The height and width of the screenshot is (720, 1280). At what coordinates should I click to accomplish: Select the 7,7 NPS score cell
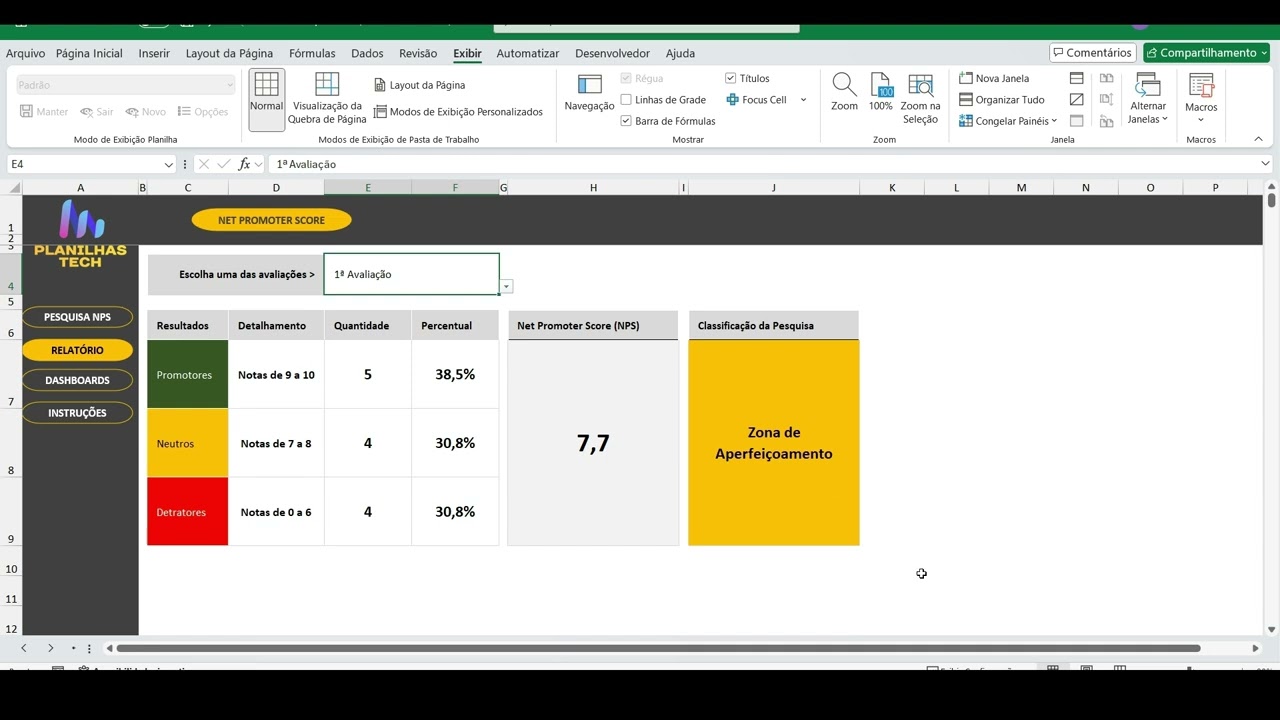[x=593, y=443]
